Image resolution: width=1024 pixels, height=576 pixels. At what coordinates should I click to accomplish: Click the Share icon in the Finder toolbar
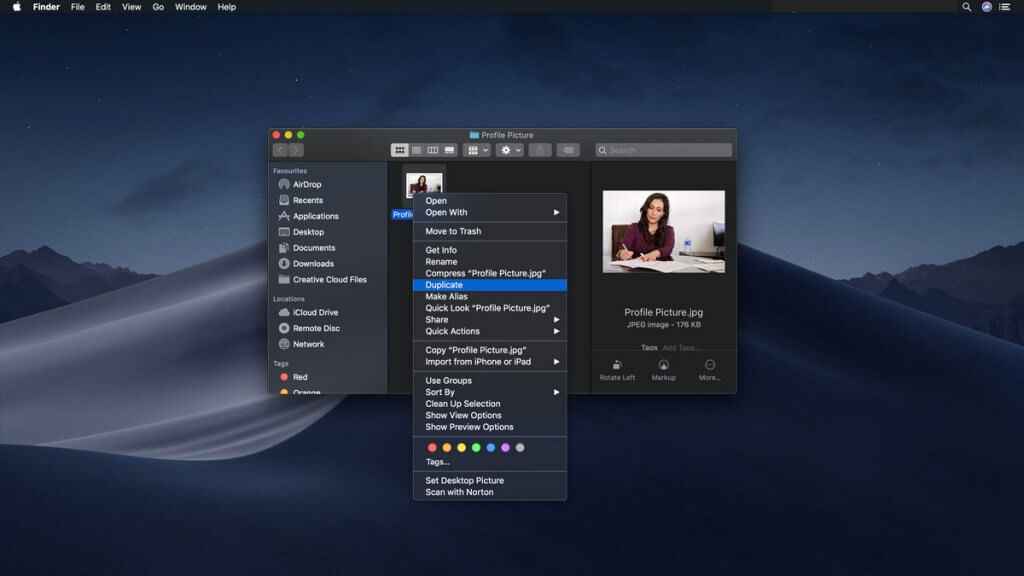(x=540, y=150)
